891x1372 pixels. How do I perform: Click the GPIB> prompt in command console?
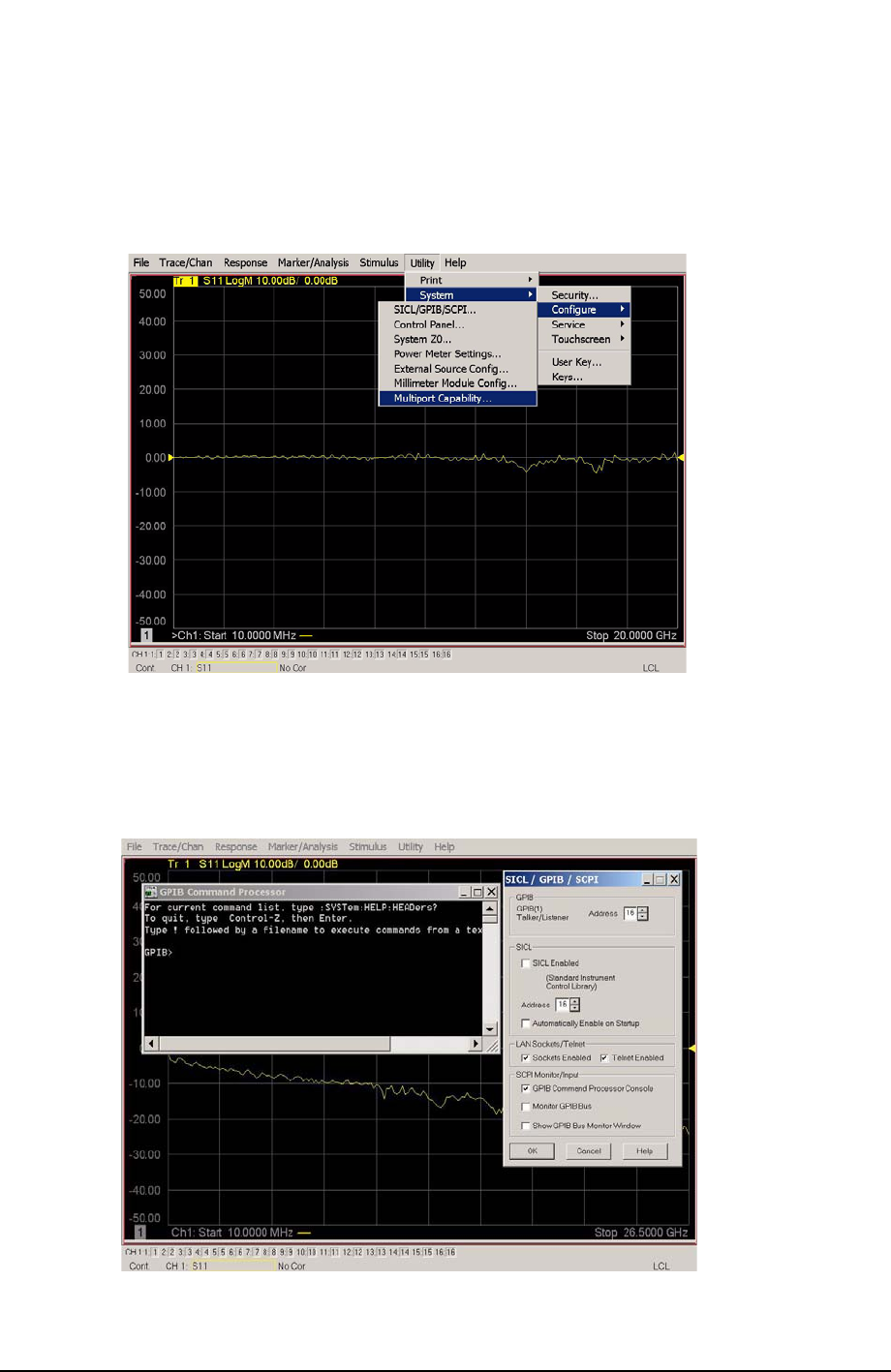tap(158, 953)
